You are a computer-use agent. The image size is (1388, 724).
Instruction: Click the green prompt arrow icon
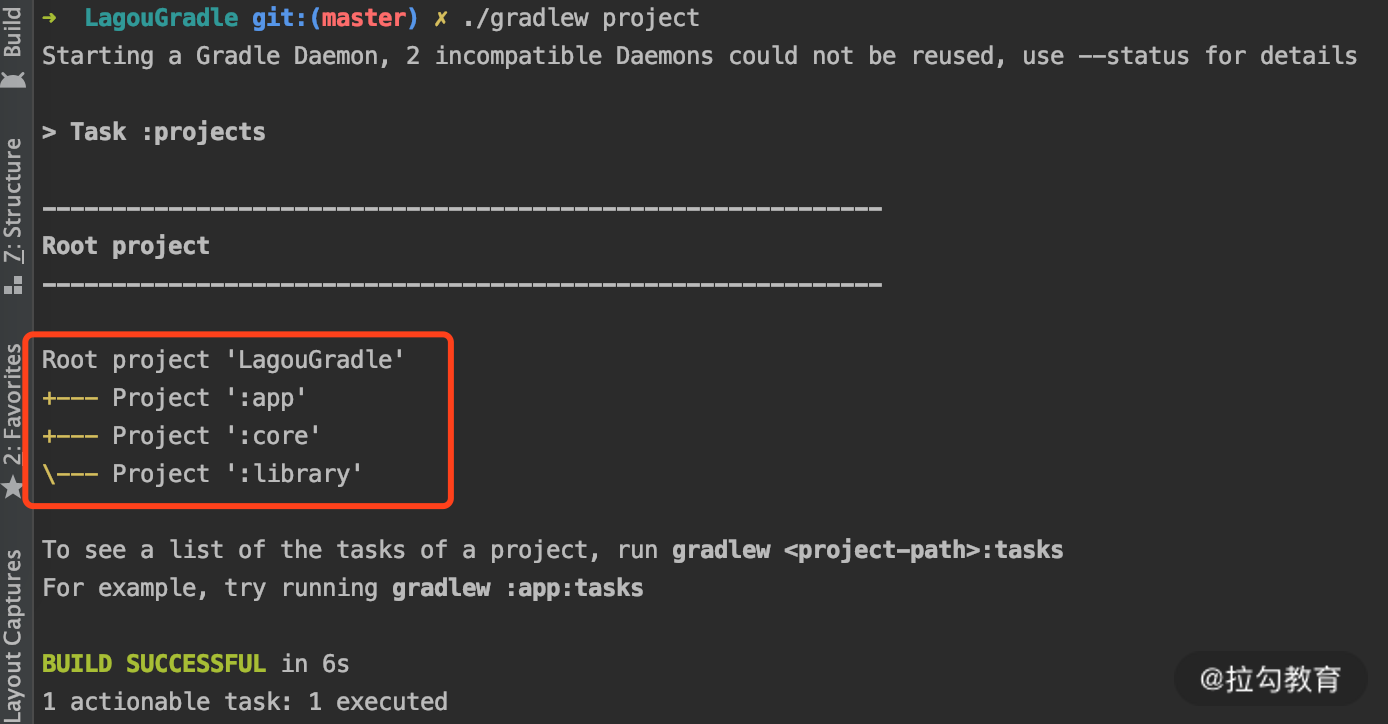pos(49,18)
